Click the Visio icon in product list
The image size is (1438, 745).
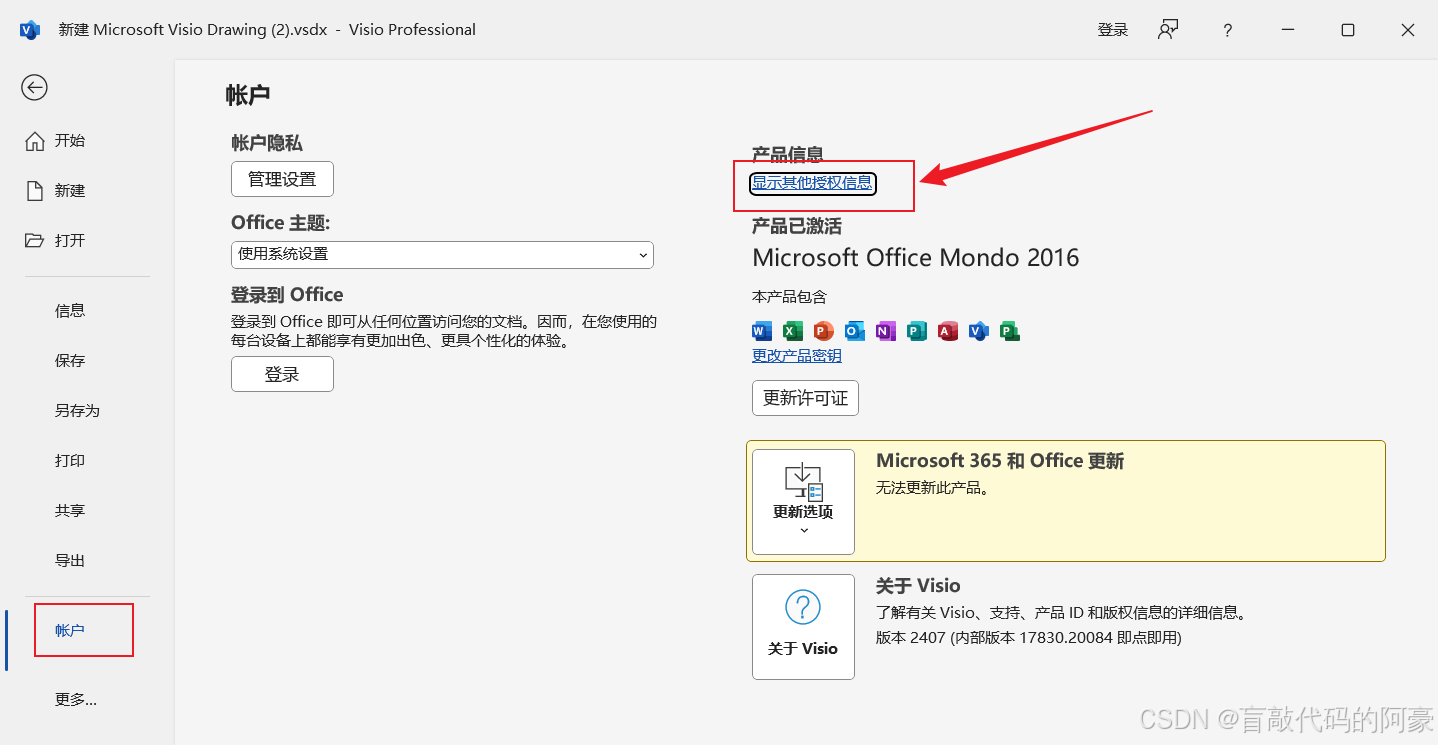click(x=979, y=331)
